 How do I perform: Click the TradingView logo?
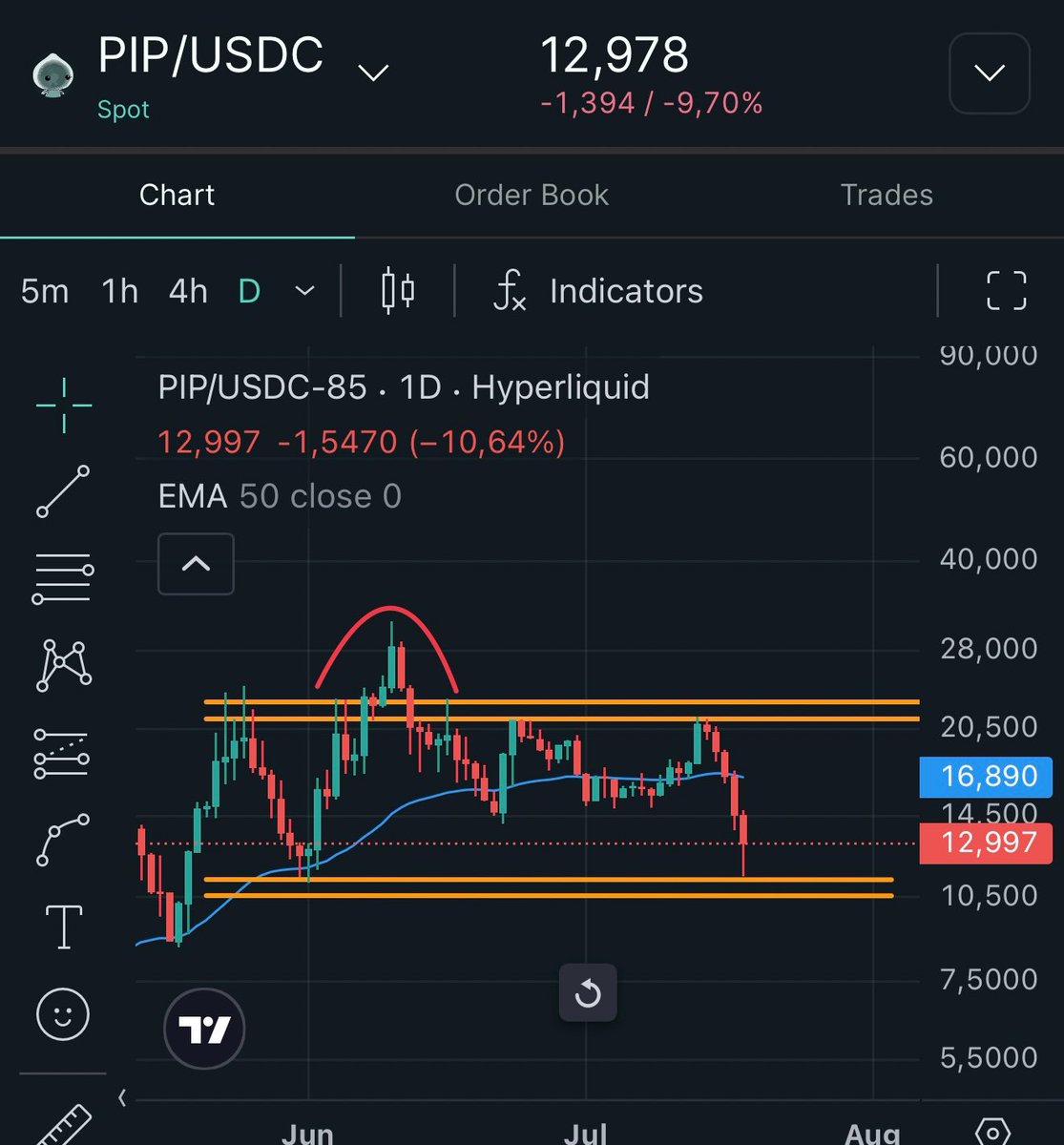coord(204,1029)
